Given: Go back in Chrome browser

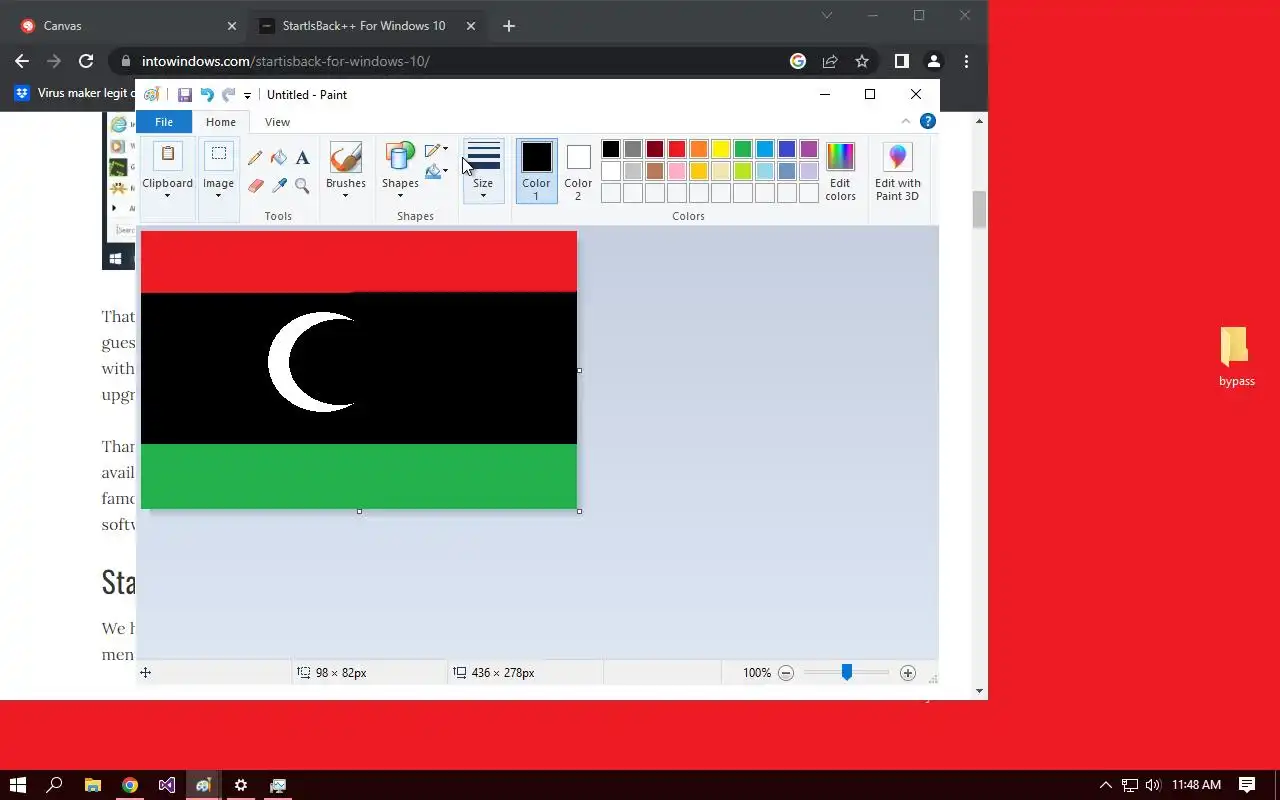Looking at the screenshot, I should (x=22, y=61).
